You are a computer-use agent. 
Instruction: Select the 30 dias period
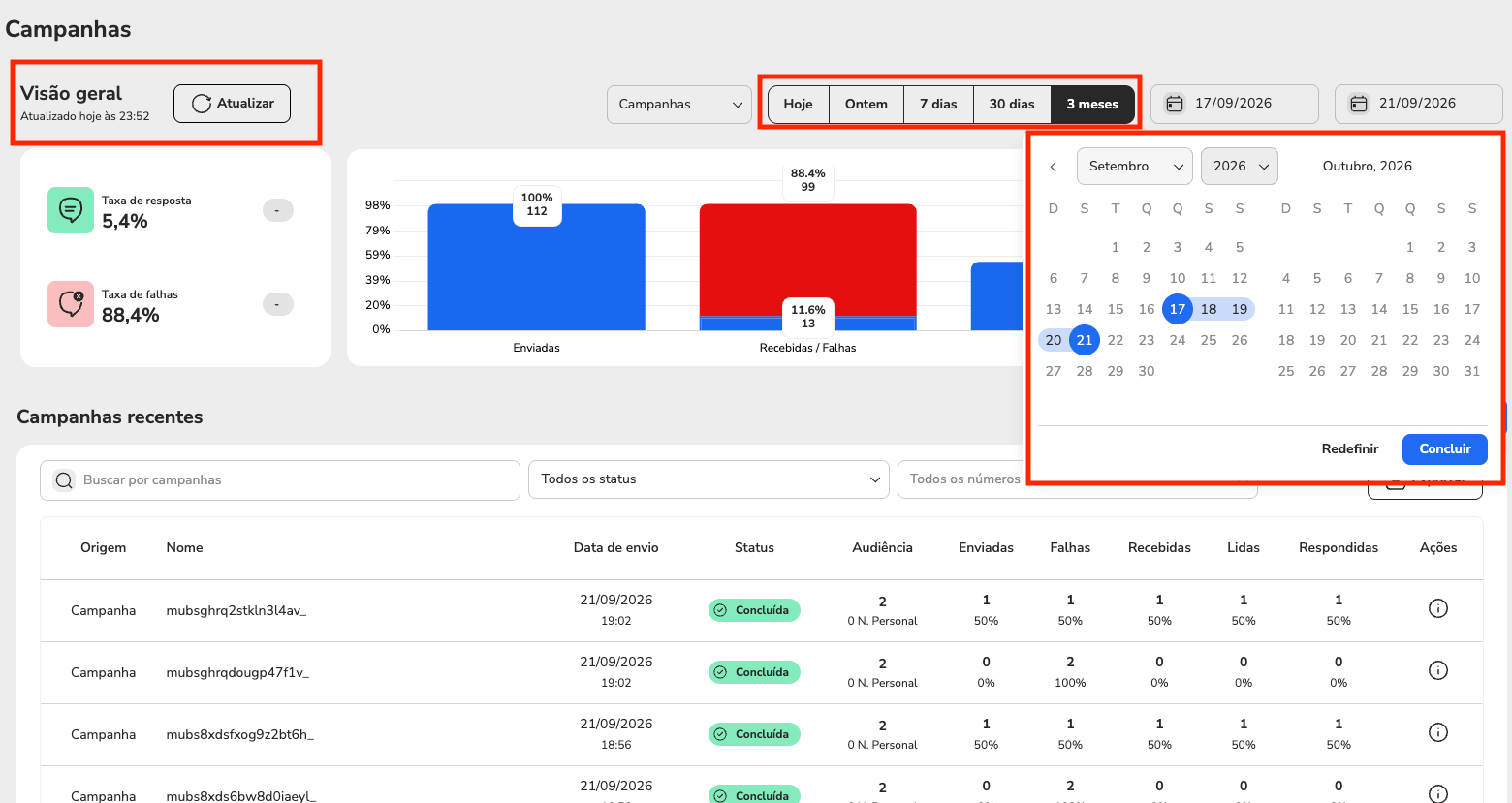tap(1012, 105)
